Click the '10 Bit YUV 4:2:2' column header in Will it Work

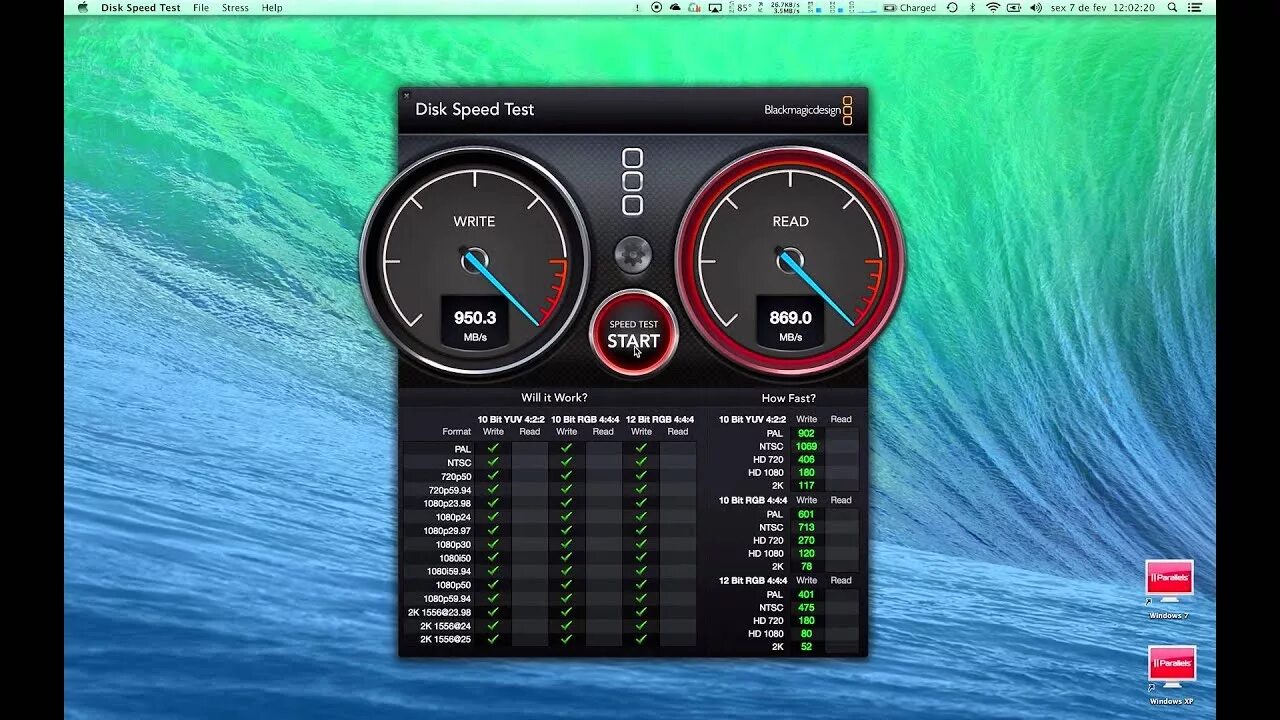pos(511,419)
